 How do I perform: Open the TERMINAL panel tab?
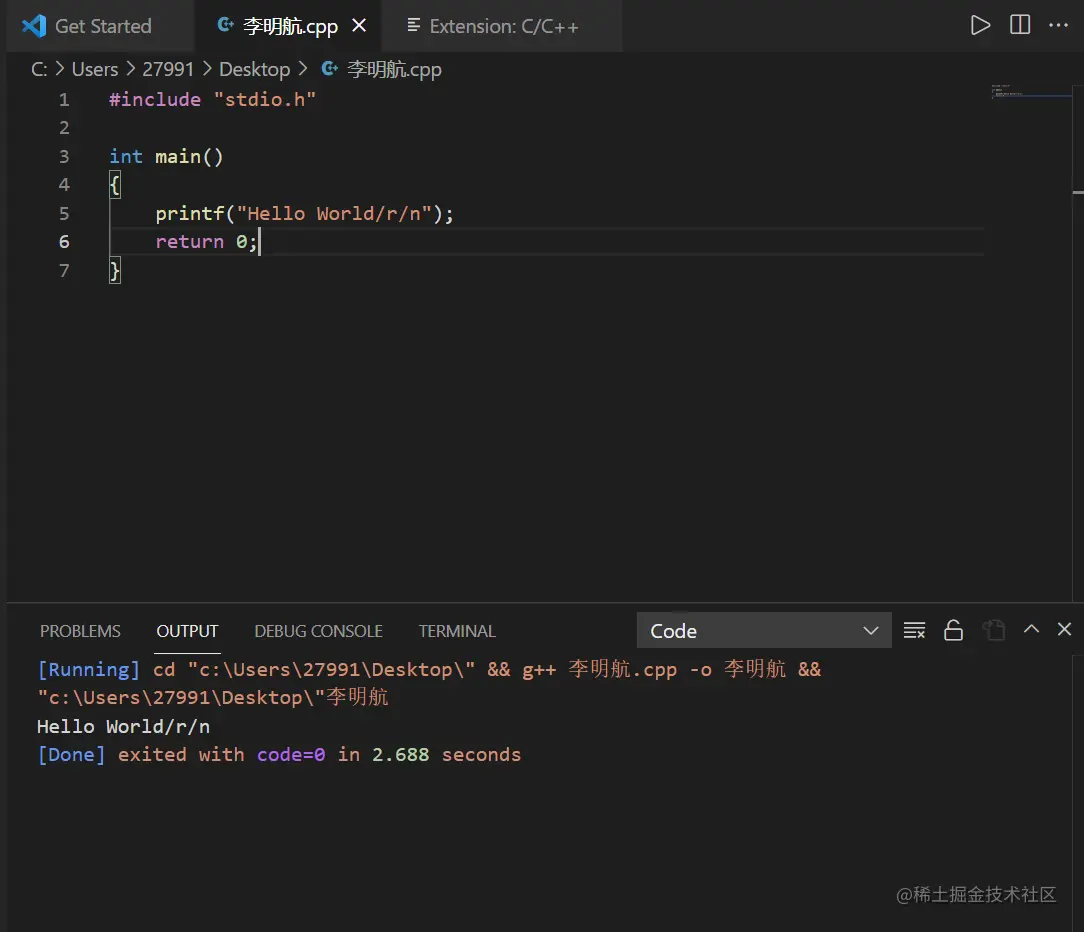pos(457,631)
